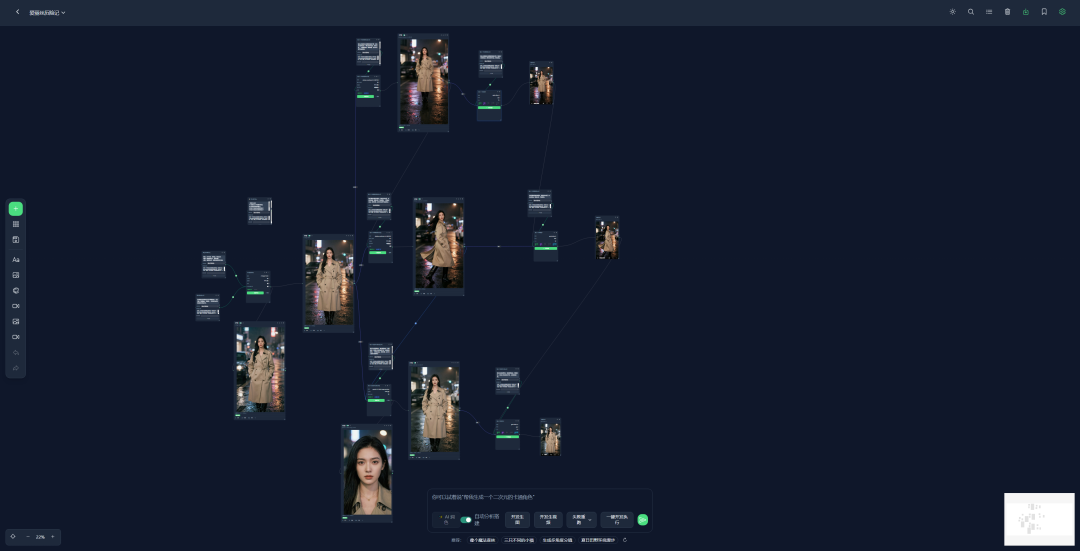
Task: Open the grid templates icon in left toolbar
Action: 16,225
